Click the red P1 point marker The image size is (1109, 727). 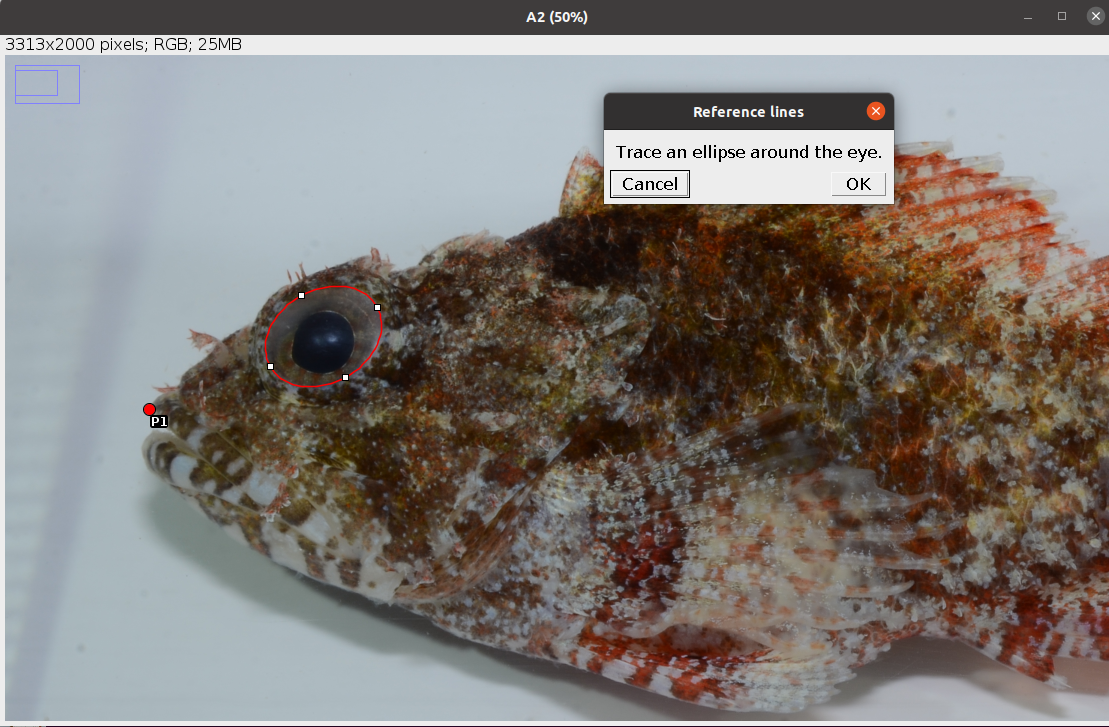tap(149, 409)
